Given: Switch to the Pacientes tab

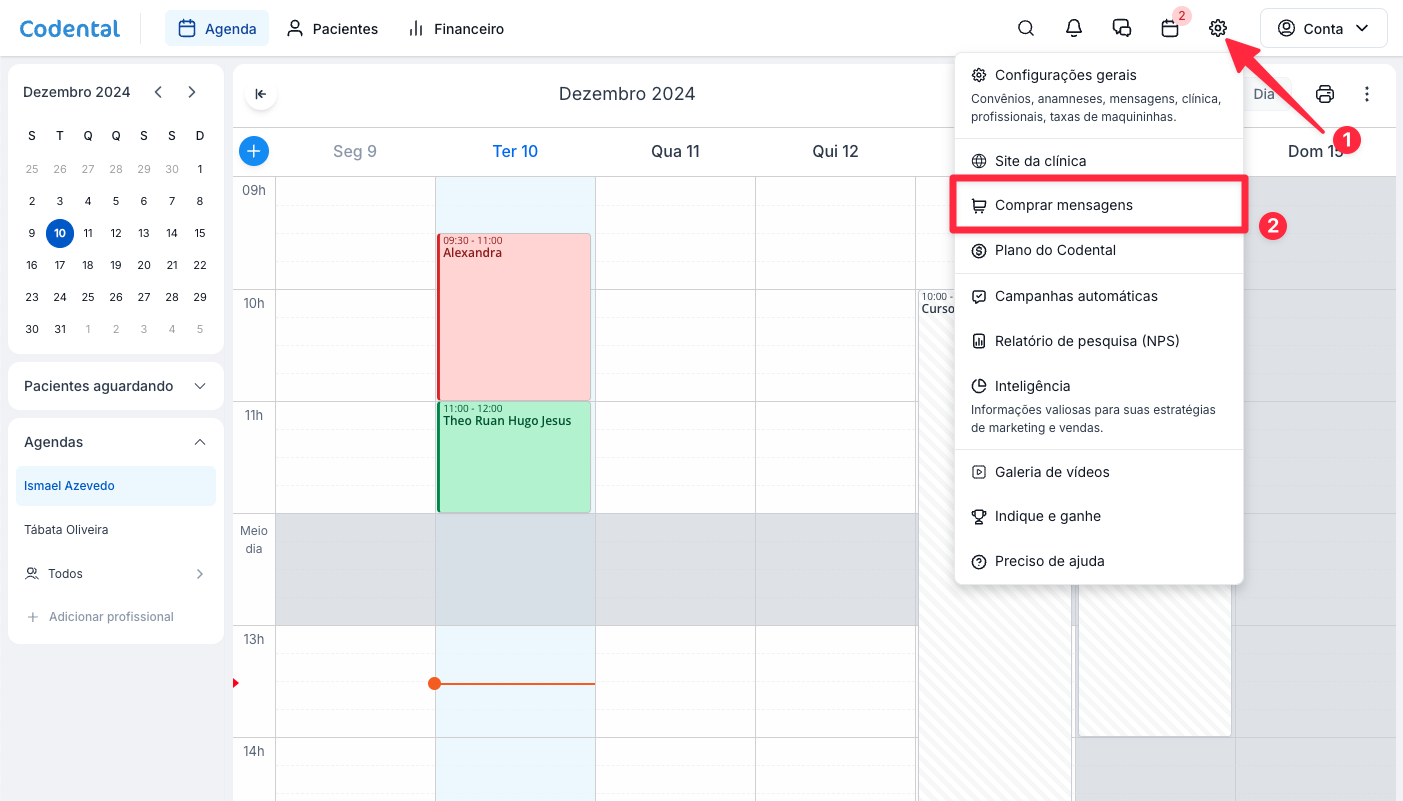Looking at the screenshot, I should tap(333, 29).
